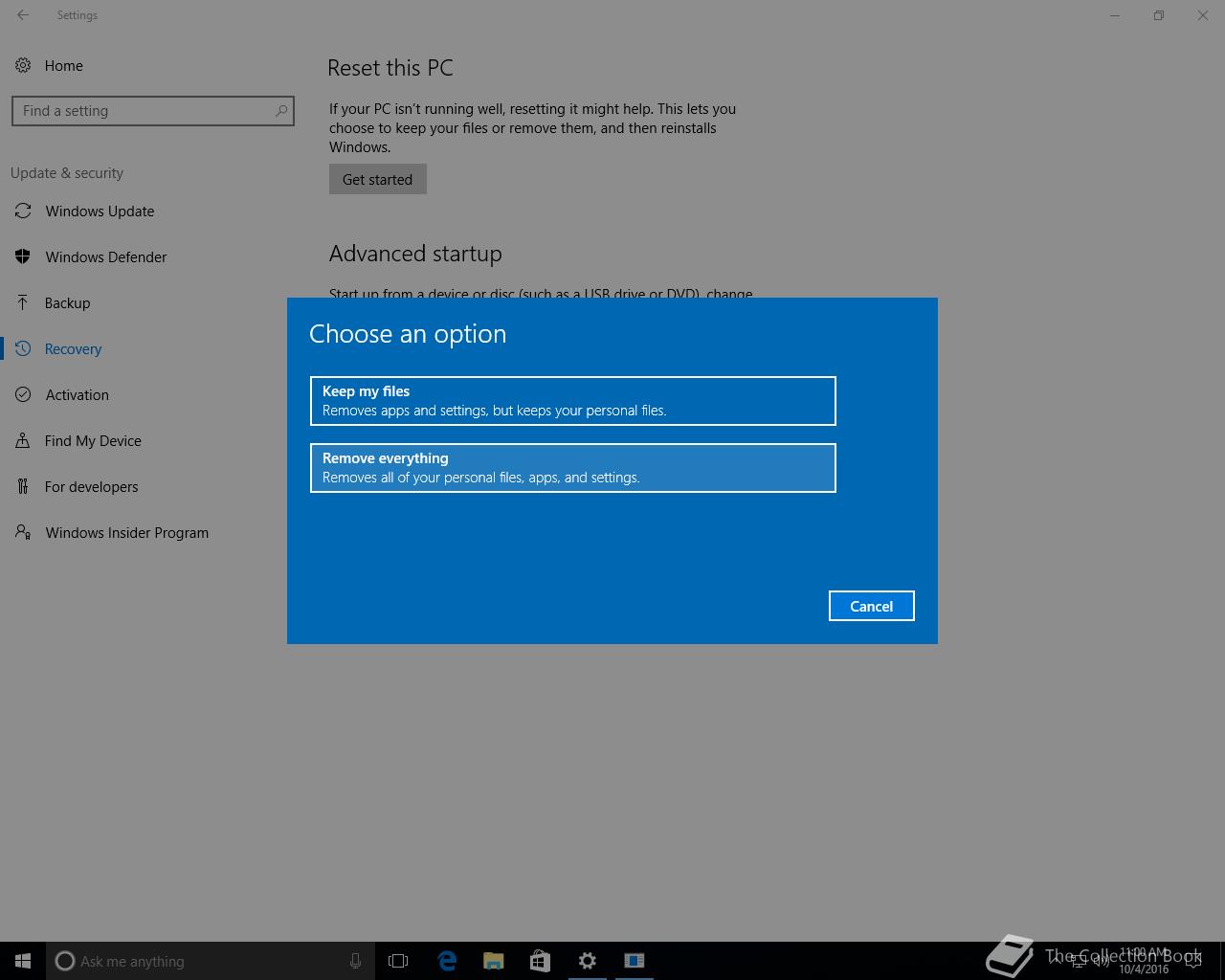Click the Find My Device person icon
The image size is (1225, 980).
23,440
